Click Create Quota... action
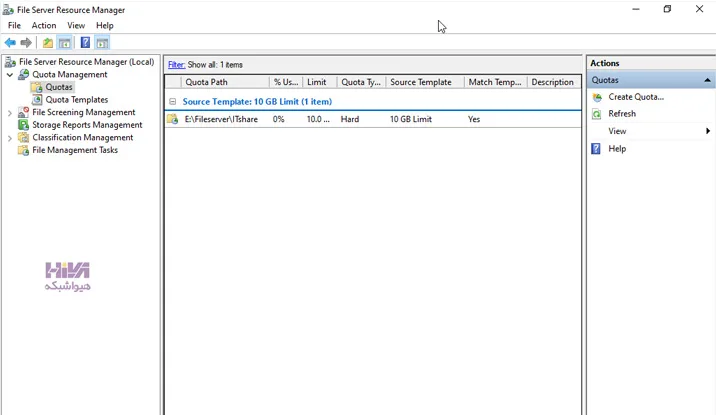 point(636,97)
